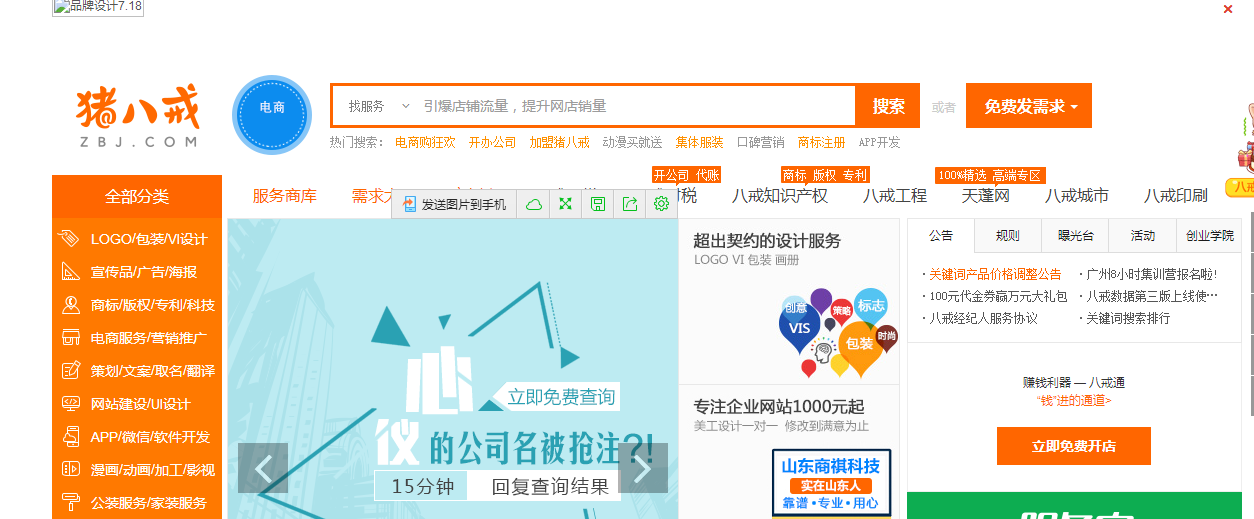Show next banner slide with right arrow
Image resolution: width=1254 pixels, height=519 pixels.
click(x=643, y=468)
